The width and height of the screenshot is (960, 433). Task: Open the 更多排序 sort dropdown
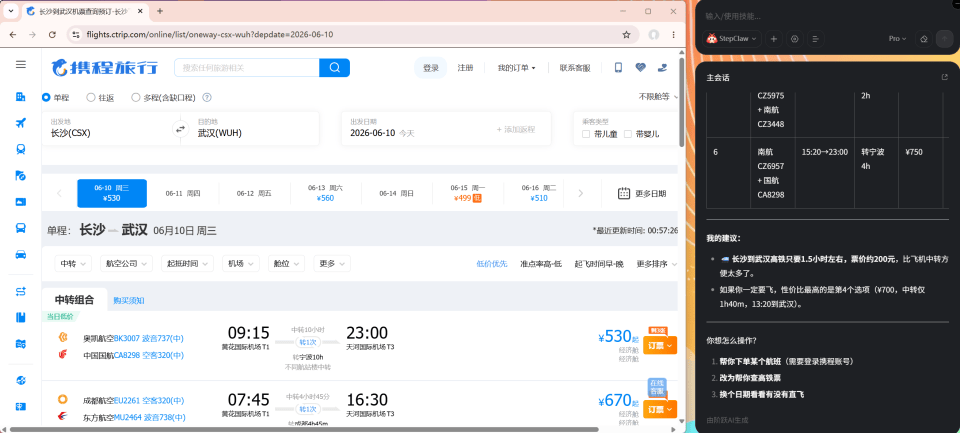657,264
